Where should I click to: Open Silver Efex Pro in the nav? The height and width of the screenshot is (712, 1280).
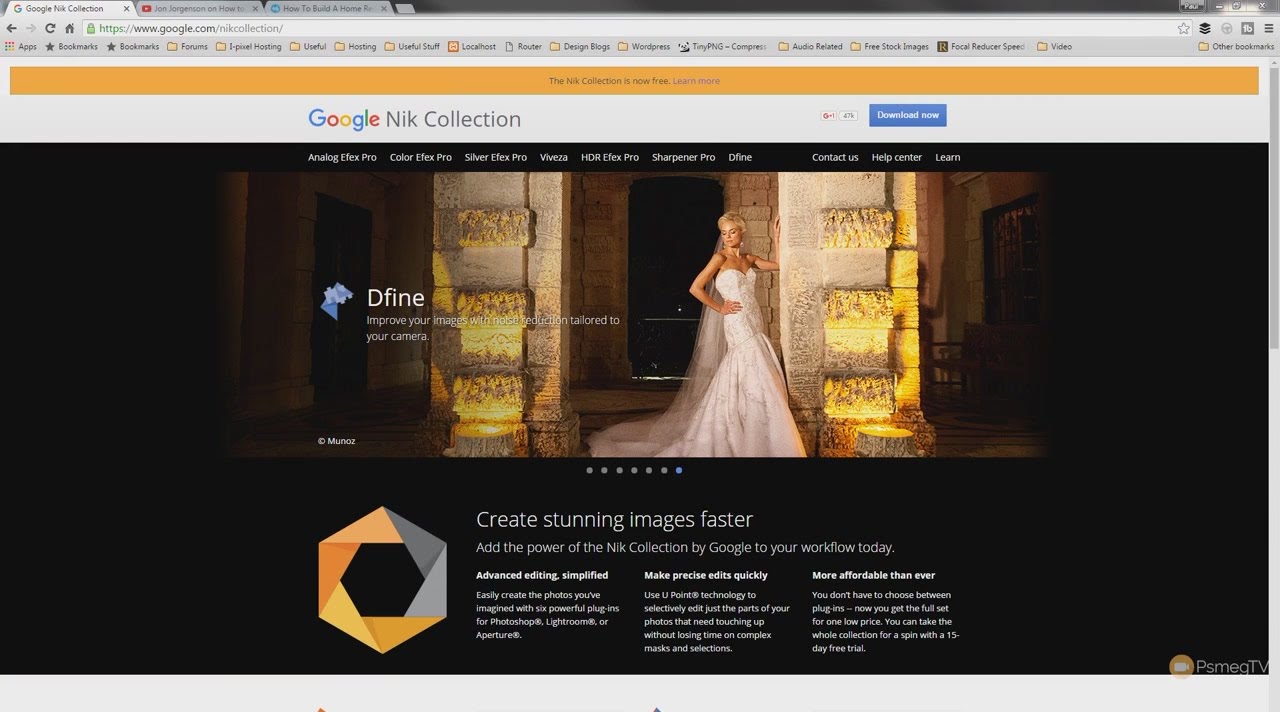496,157
